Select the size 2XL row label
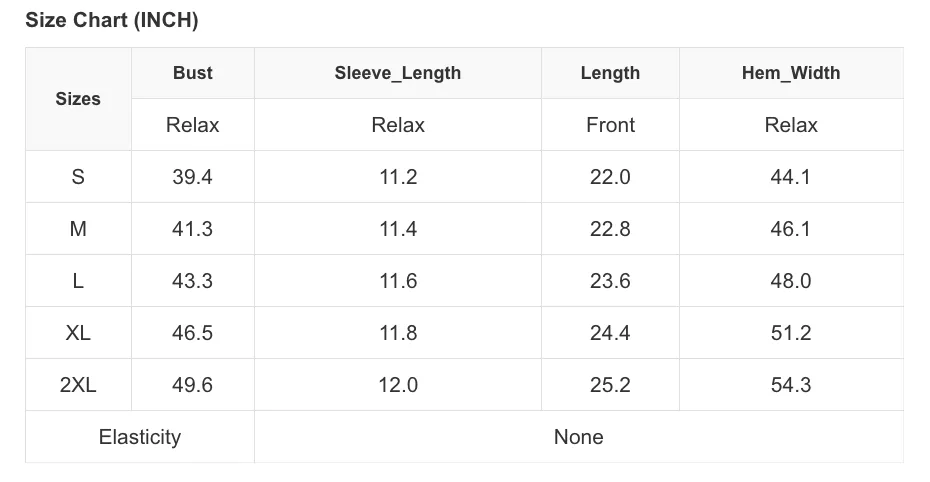 coord(78,385)
